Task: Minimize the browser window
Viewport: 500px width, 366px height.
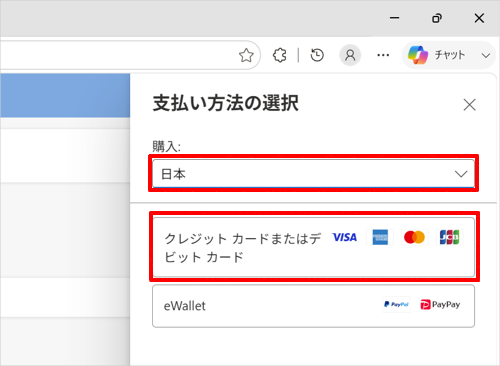Action: tap(395, 18)
